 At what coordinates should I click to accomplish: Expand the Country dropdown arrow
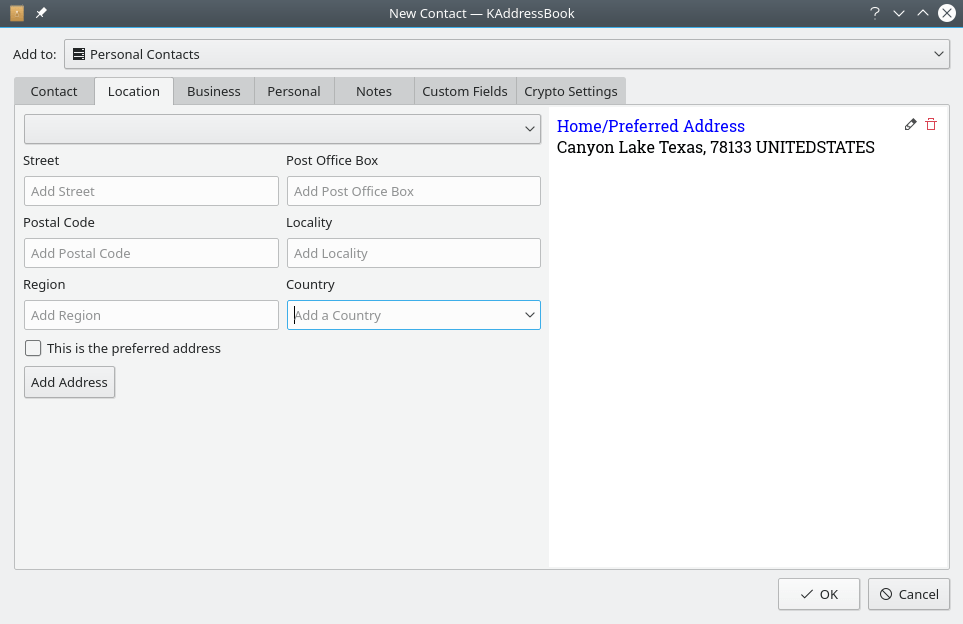click(x=529, y=315)
